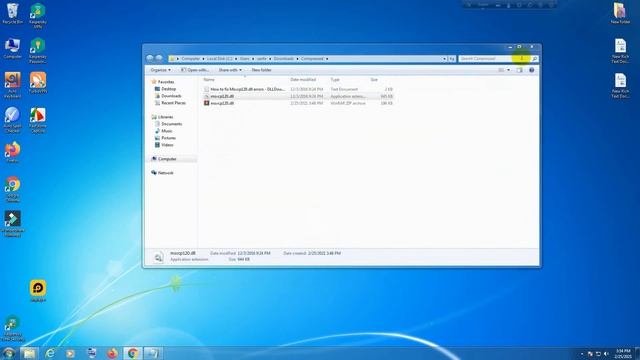The height and width of the screenshot is (360, 640).
Task: Click the Users breadcrumb segment
Action: tap(244, 59)
